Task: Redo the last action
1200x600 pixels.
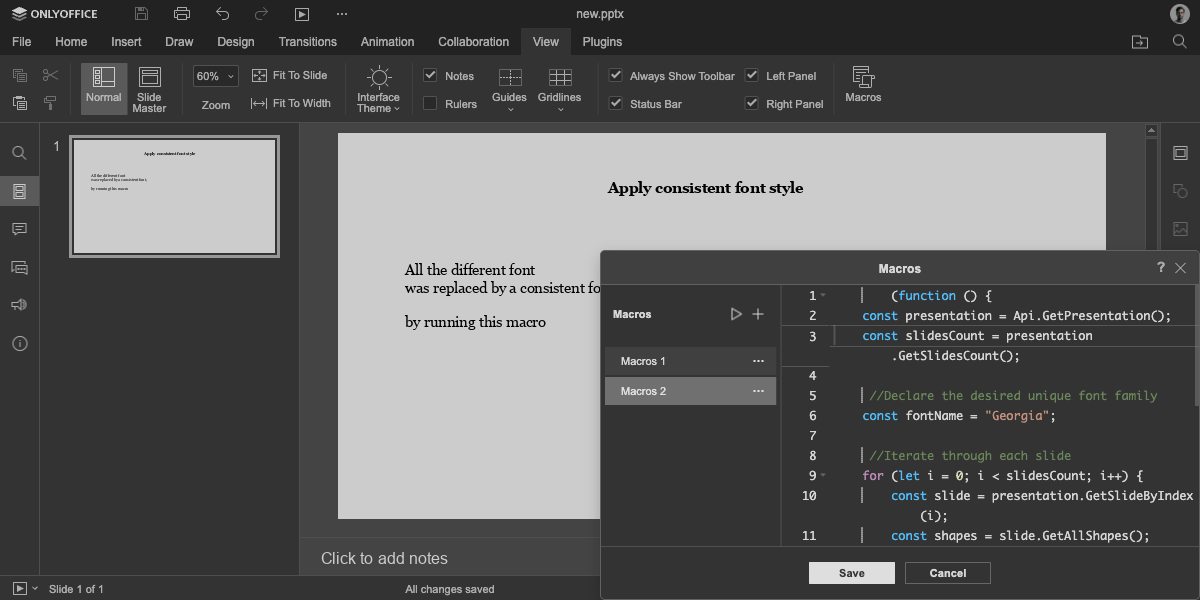Action: click(x=262, y=14)
